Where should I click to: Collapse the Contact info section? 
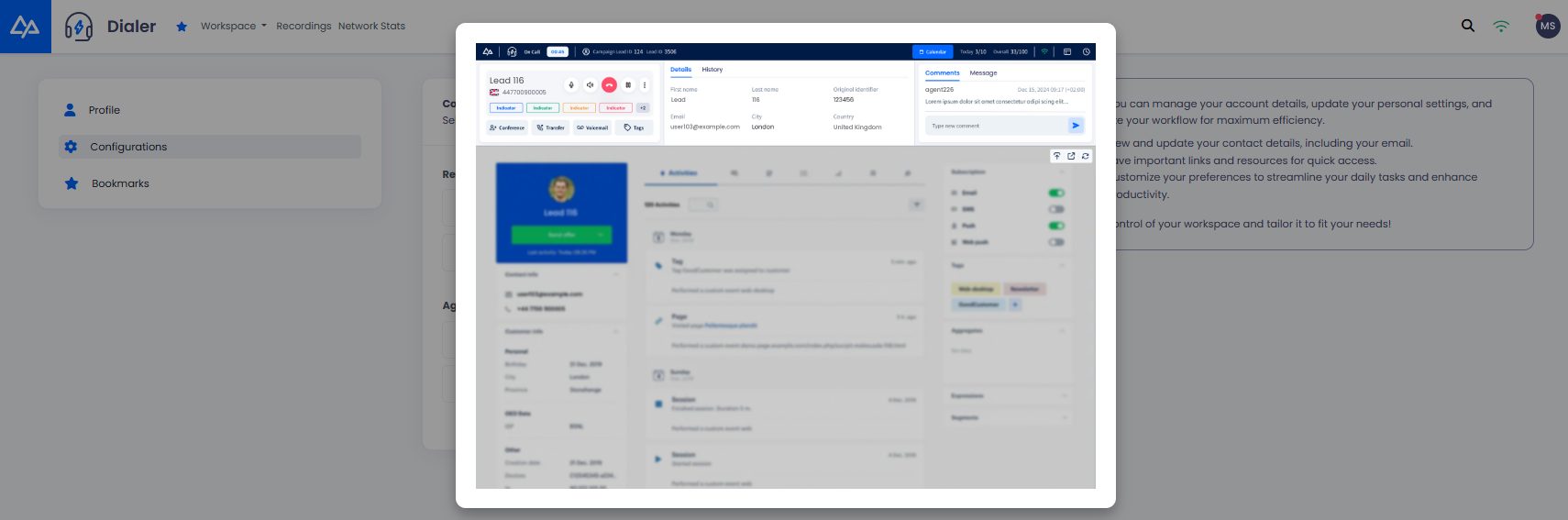tap(615, 274)
